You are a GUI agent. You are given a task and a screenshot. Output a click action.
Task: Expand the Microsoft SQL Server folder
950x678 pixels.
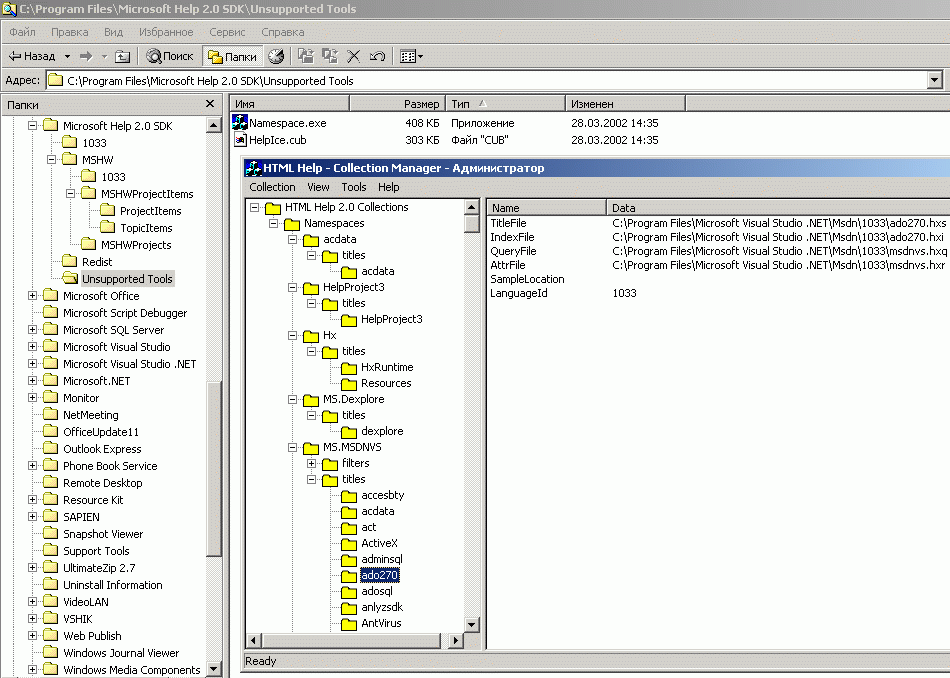click(x=32, y=329)
